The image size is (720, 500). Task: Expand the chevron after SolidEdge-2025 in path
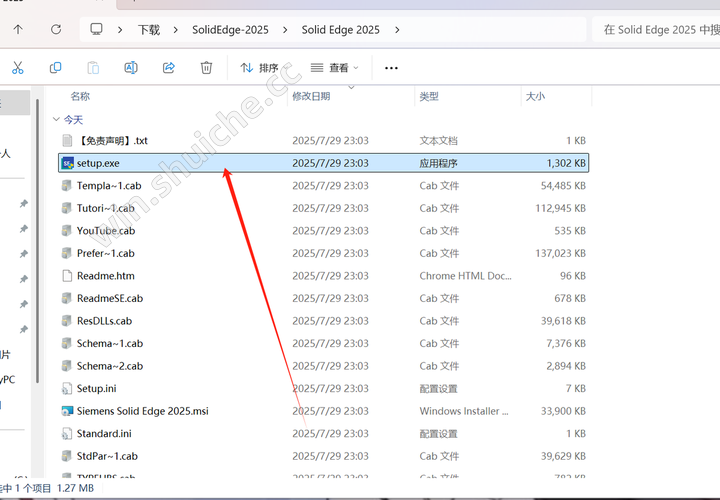click(285, 30)
